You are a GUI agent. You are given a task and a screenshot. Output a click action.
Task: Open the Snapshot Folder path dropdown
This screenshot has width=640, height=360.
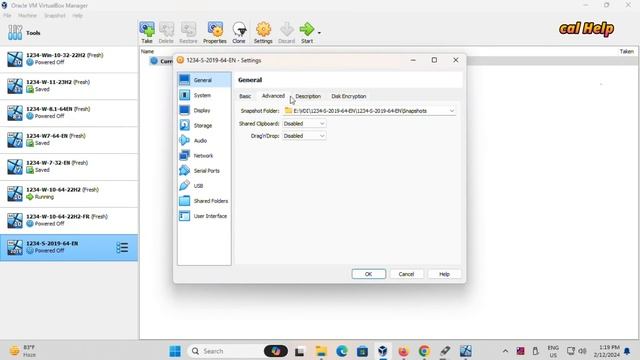369,111
